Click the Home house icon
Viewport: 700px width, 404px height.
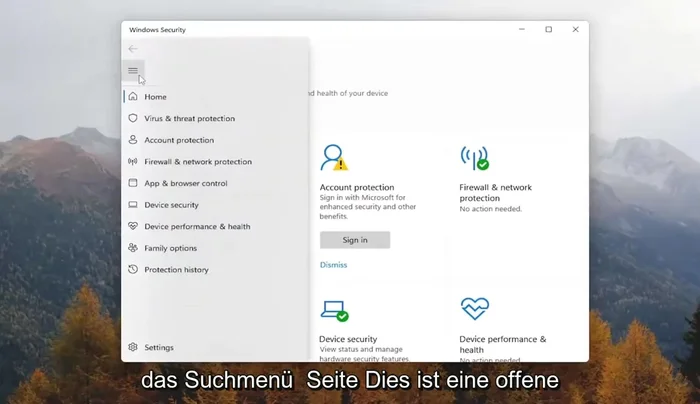pyautogui.click(x=133, y=96)
